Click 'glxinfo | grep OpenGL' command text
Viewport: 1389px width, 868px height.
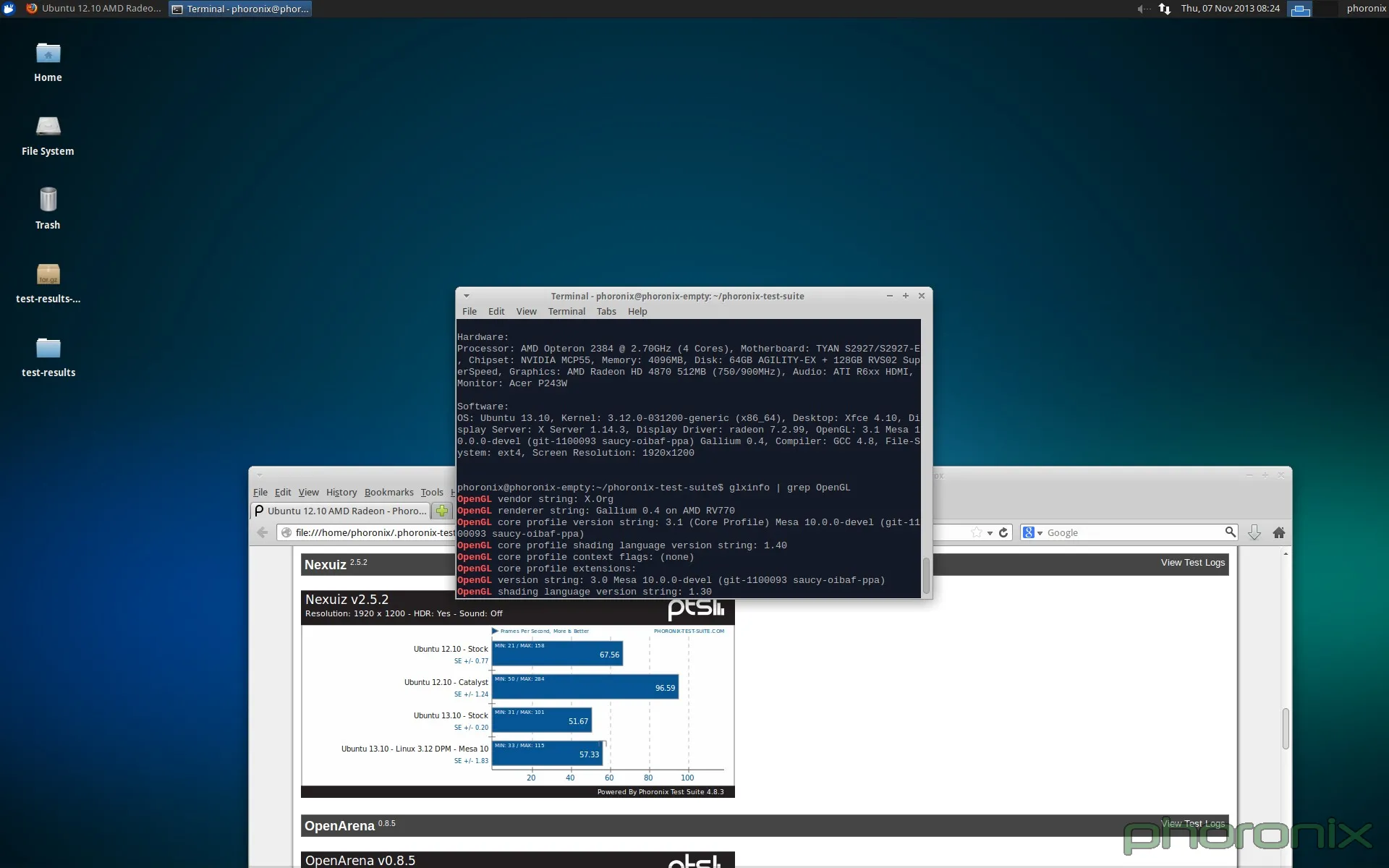pos(789,488)
